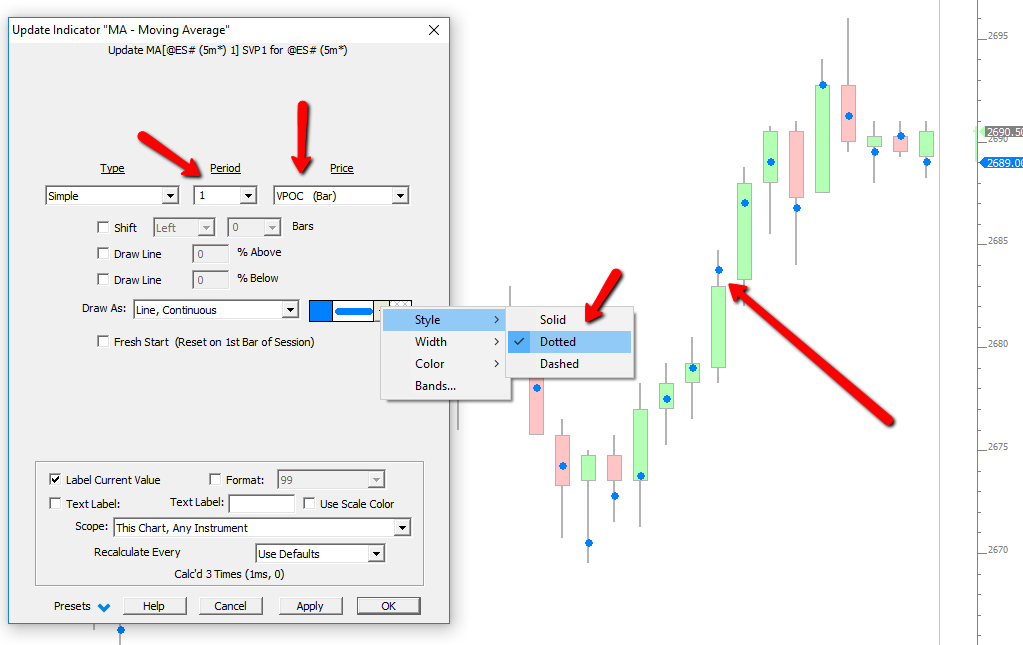Select Dotted line style
The width and height of the screenshot is (1023, 645).
coord(570,342)
